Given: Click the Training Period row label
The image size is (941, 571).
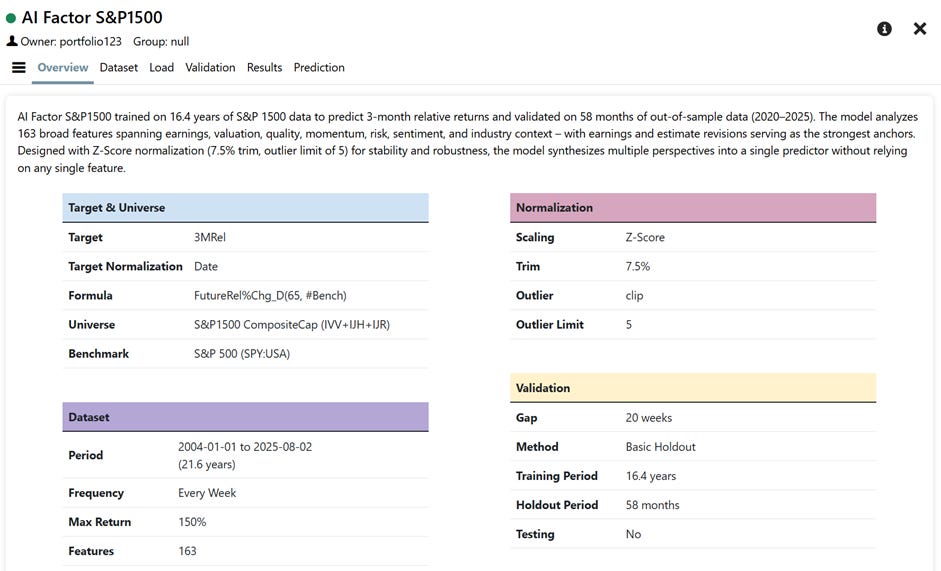Looking at the screenshot, I should pyautogui.click(x=556, y=476).
